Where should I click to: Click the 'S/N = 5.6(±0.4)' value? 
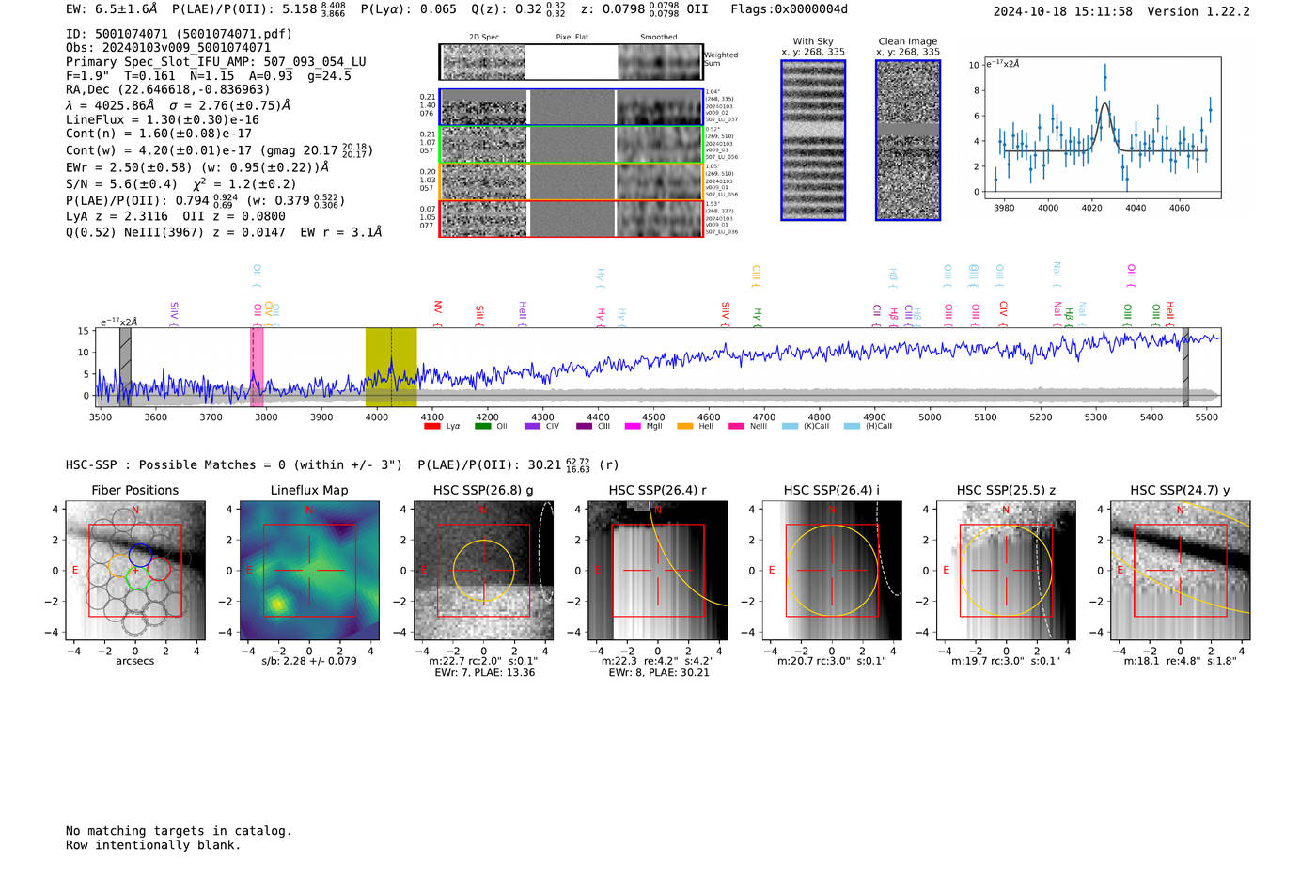(x=121, y=184)
